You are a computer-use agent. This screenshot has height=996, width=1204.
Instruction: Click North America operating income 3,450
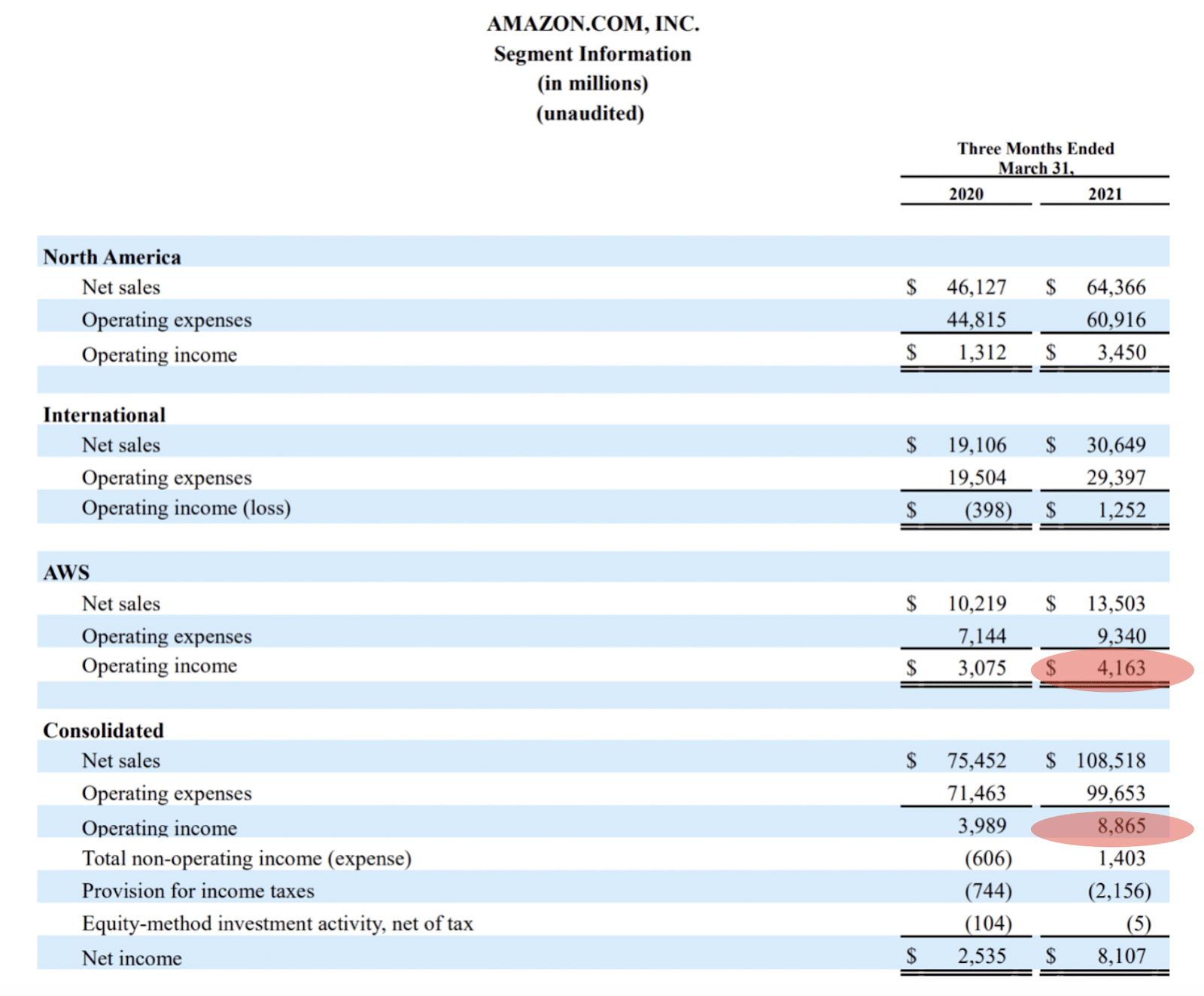click(x=1121, y=352)
